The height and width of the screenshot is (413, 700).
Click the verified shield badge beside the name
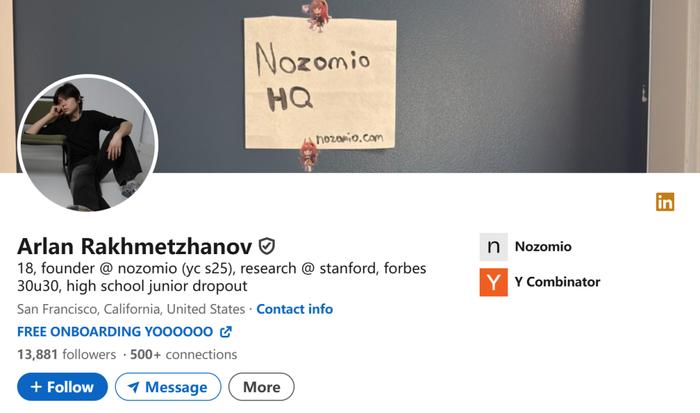click(x=267, y=246)
